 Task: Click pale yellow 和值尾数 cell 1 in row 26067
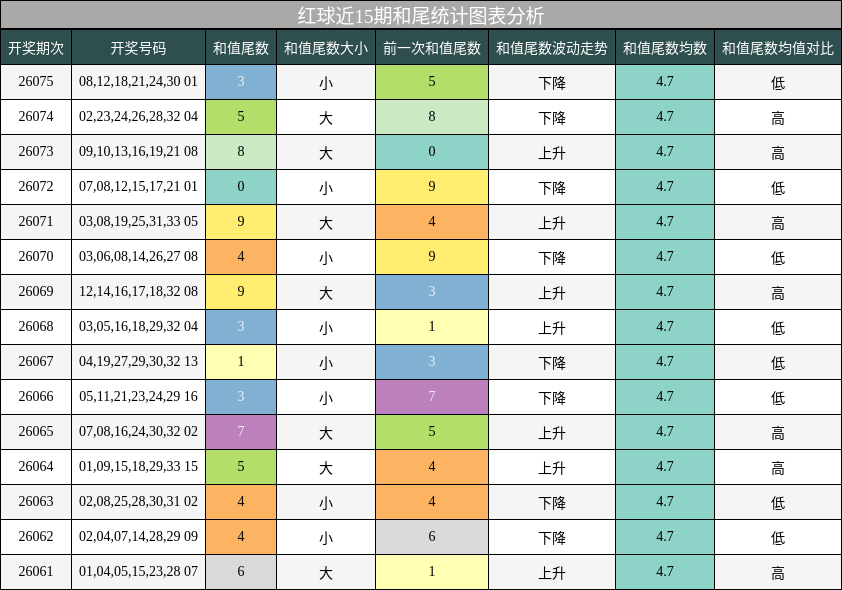point(241,361)
